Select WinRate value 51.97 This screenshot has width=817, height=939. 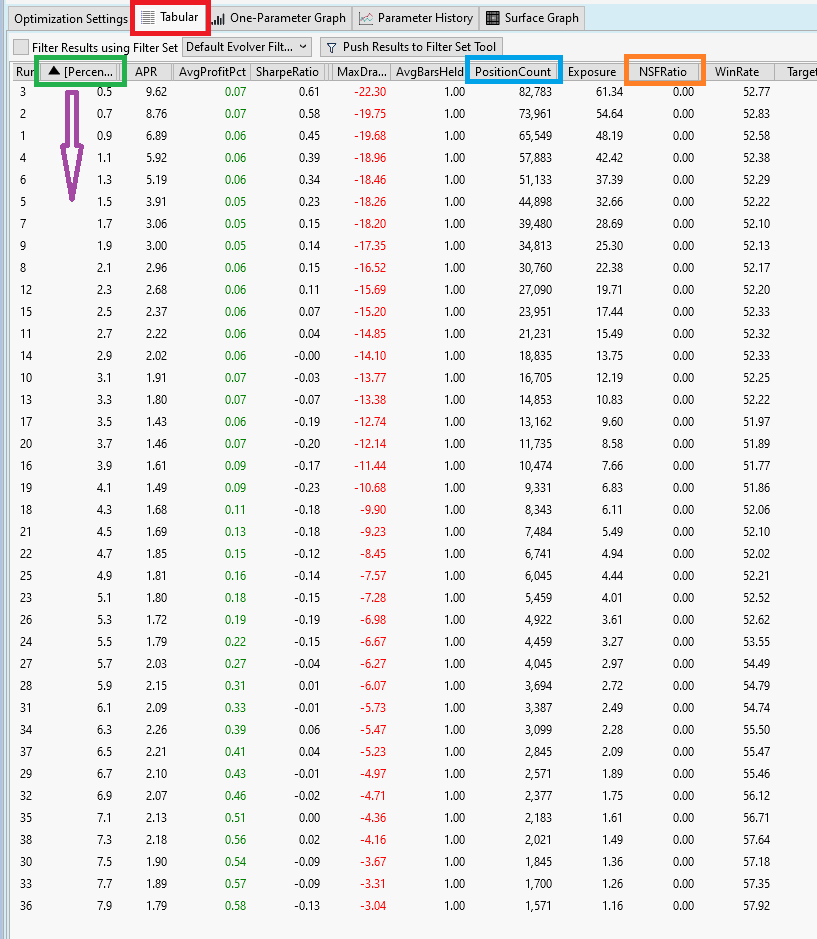pyautogui.click(x=757, y=422)
